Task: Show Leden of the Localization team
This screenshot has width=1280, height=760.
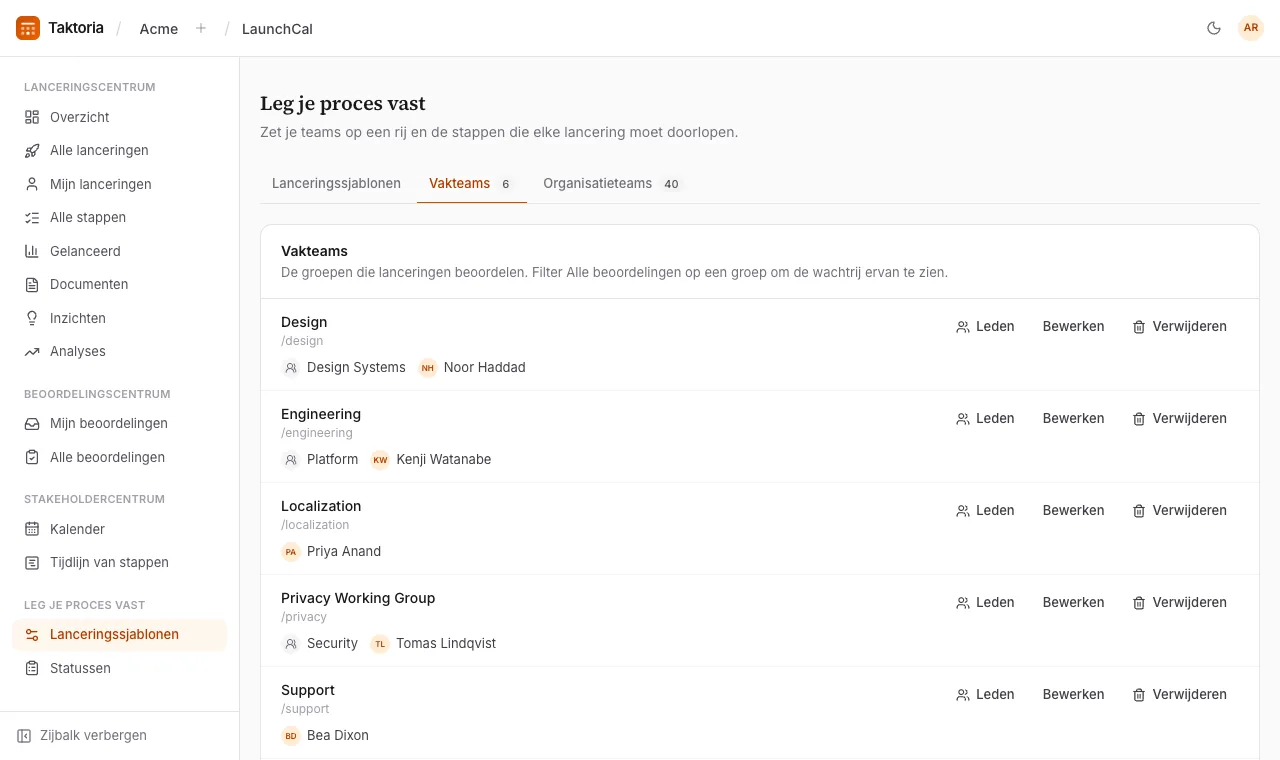Action: 985,510
